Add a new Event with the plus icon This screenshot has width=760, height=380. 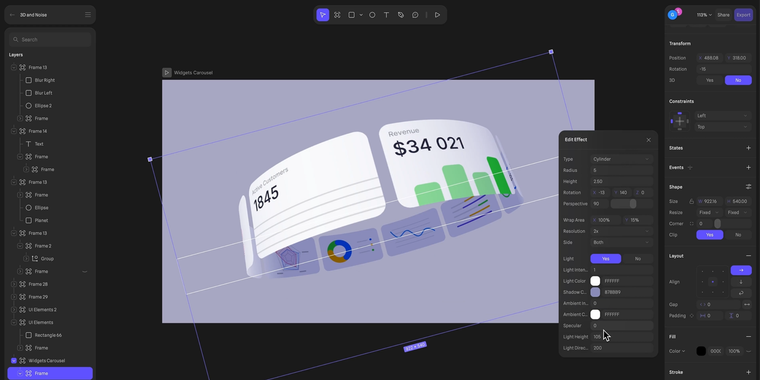(748, 167)
